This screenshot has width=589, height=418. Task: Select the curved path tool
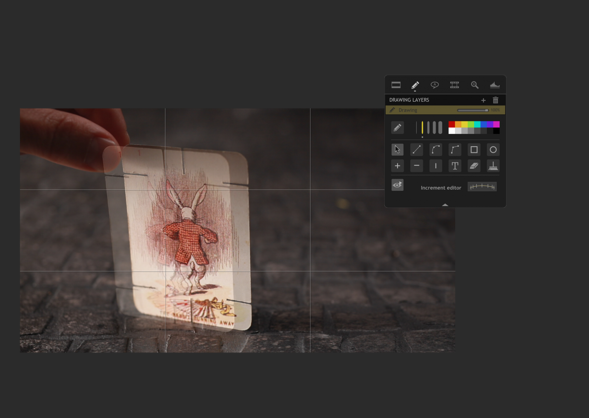(x=436, y=150)
